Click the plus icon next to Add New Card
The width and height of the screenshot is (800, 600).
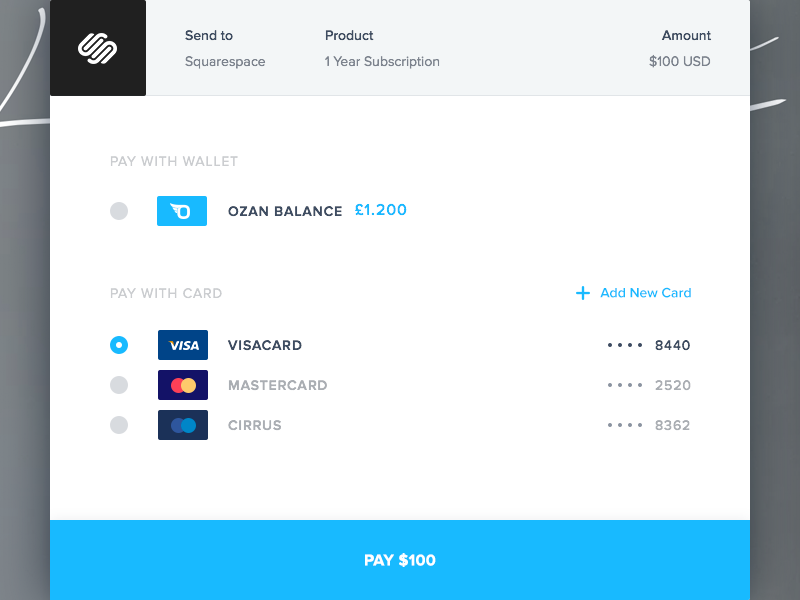pyautogui.click(x=582, y=293)
